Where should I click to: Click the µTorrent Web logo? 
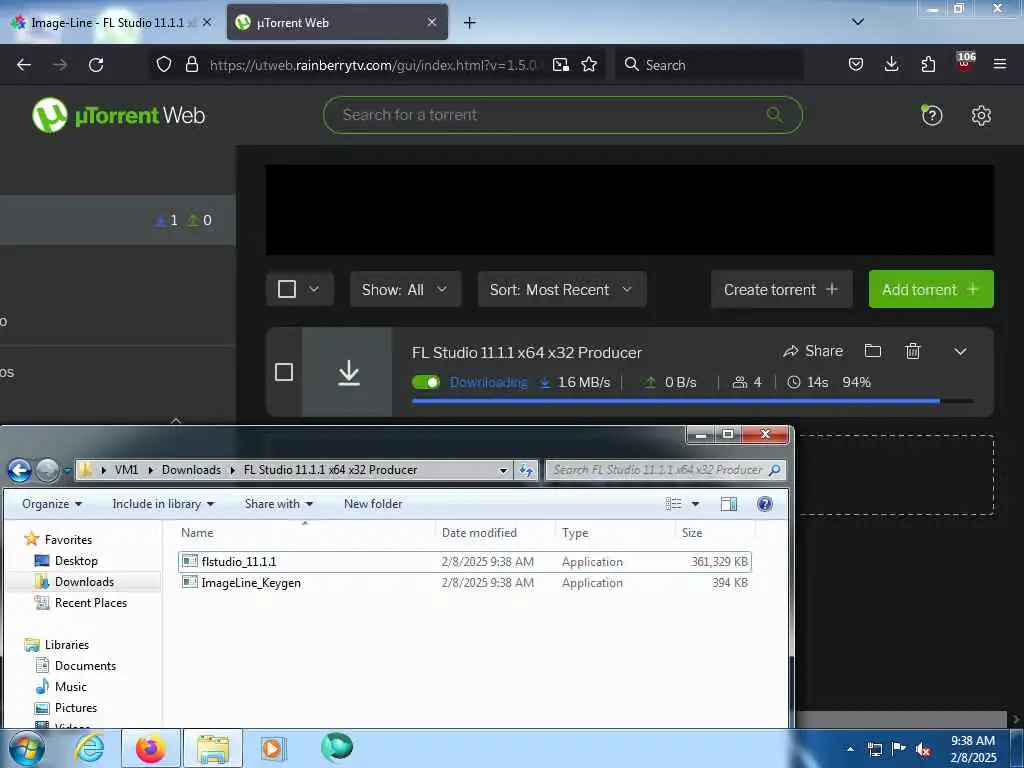119,116
